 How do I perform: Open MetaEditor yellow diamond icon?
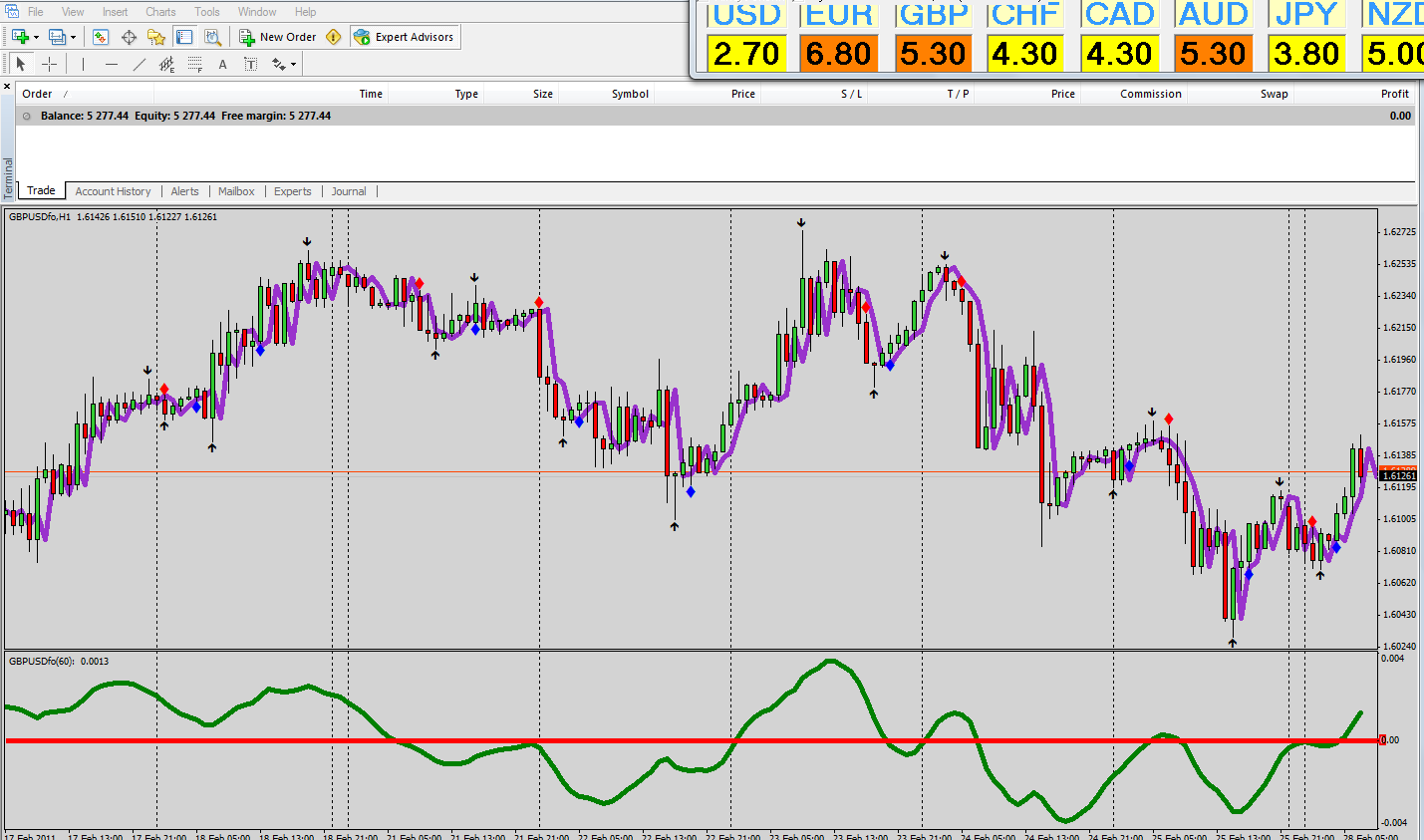(x=334, y=37)
